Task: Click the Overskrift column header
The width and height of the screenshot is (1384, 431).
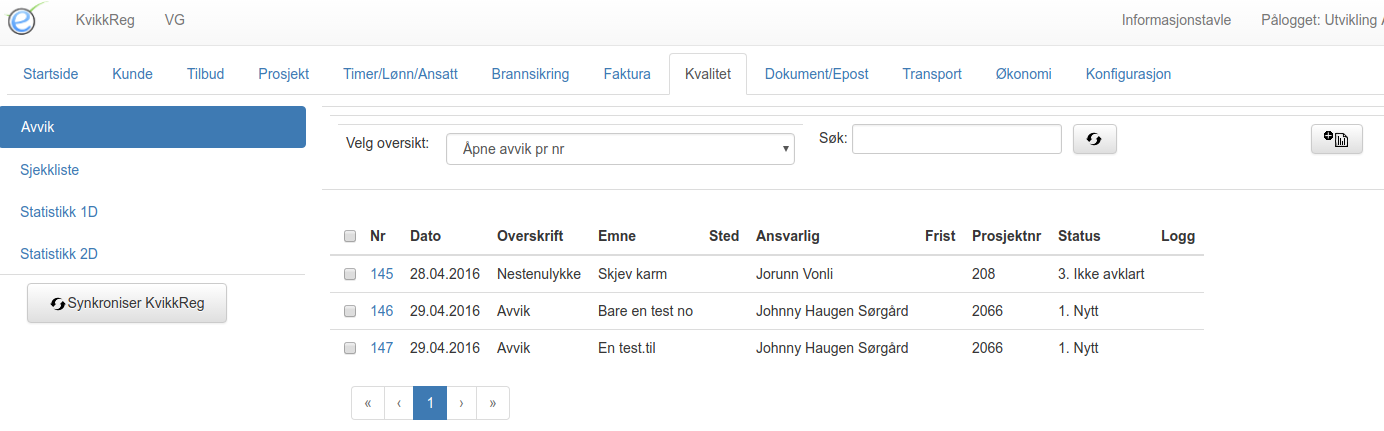Action: 530,237
